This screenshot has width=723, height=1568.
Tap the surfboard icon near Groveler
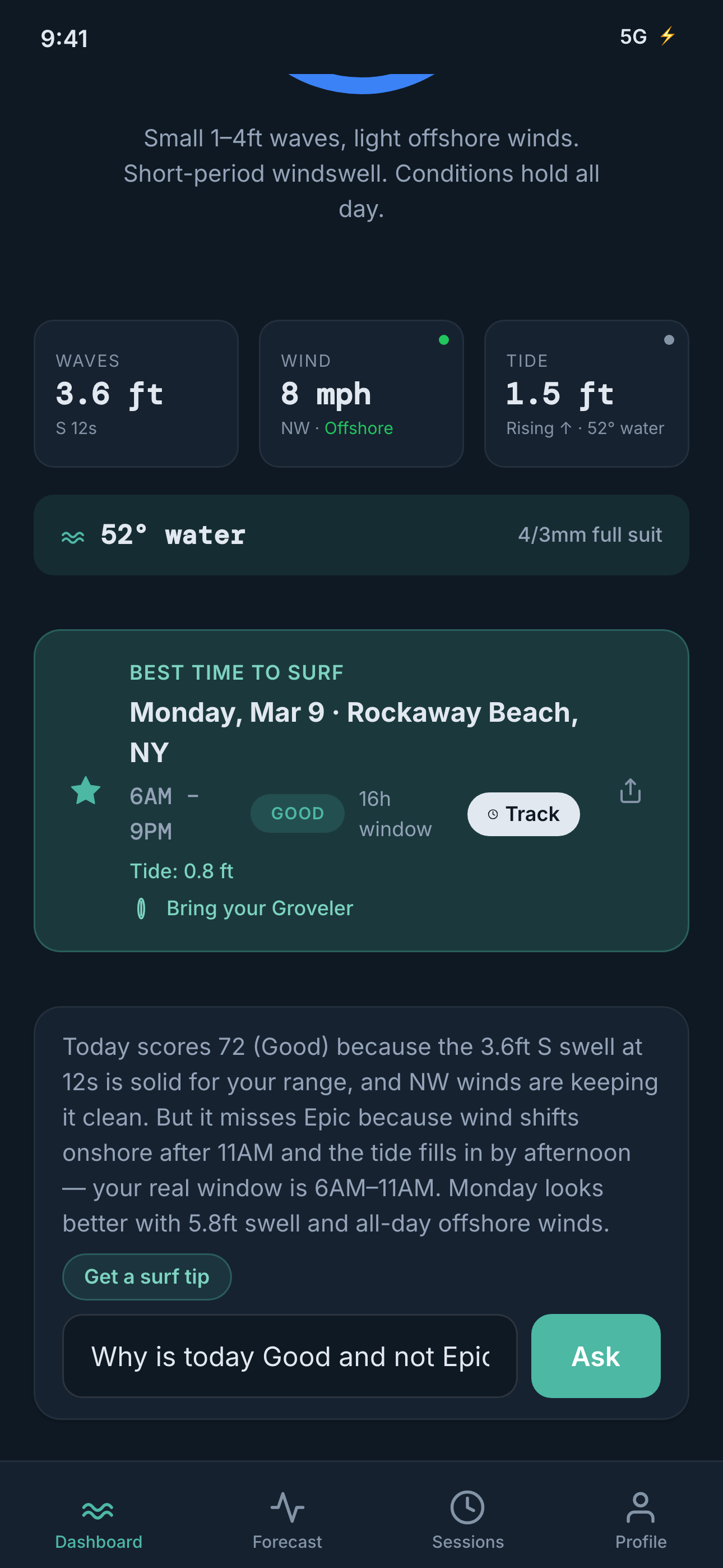coord(141,908)
